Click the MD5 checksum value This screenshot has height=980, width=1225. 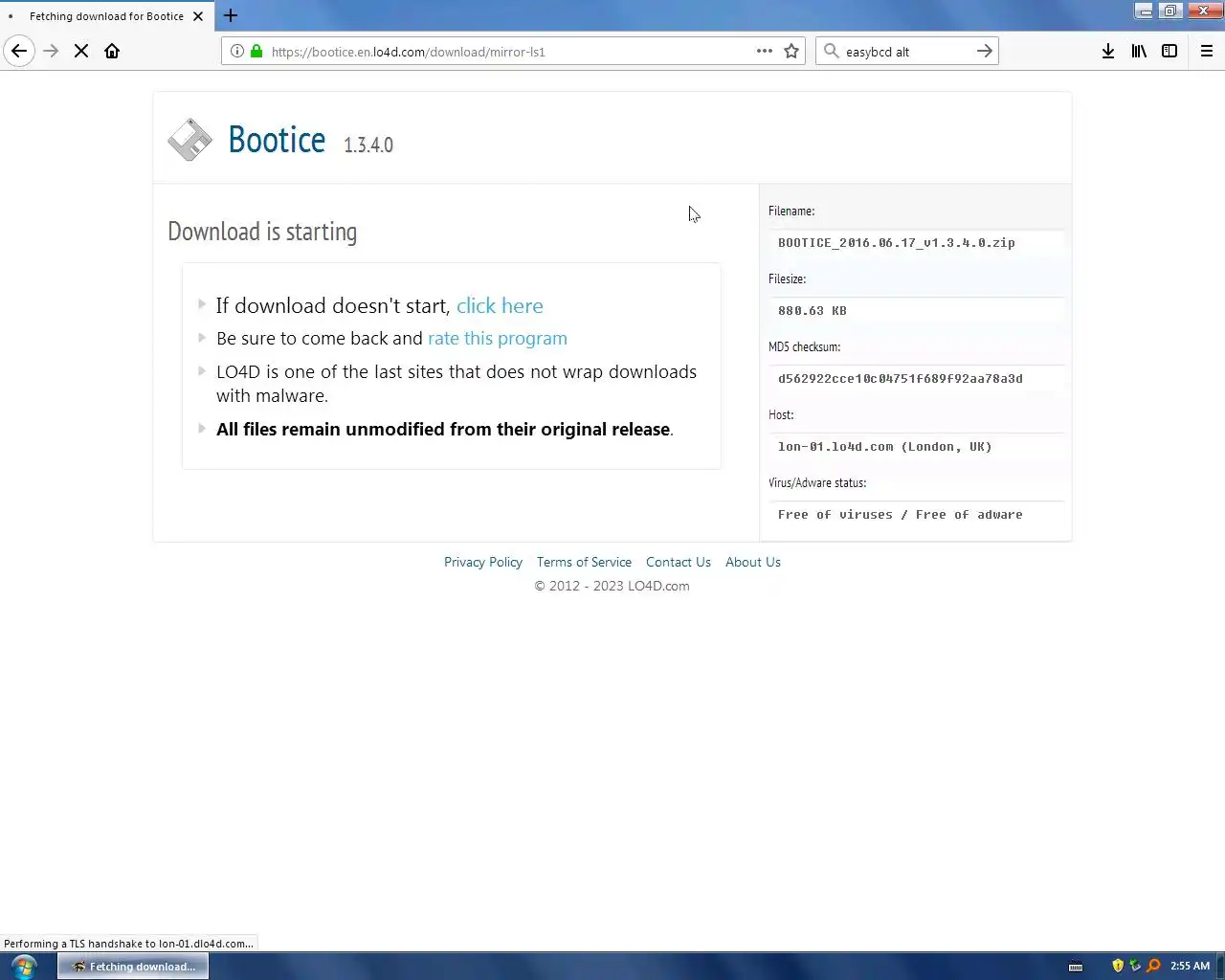click(901, 379)
